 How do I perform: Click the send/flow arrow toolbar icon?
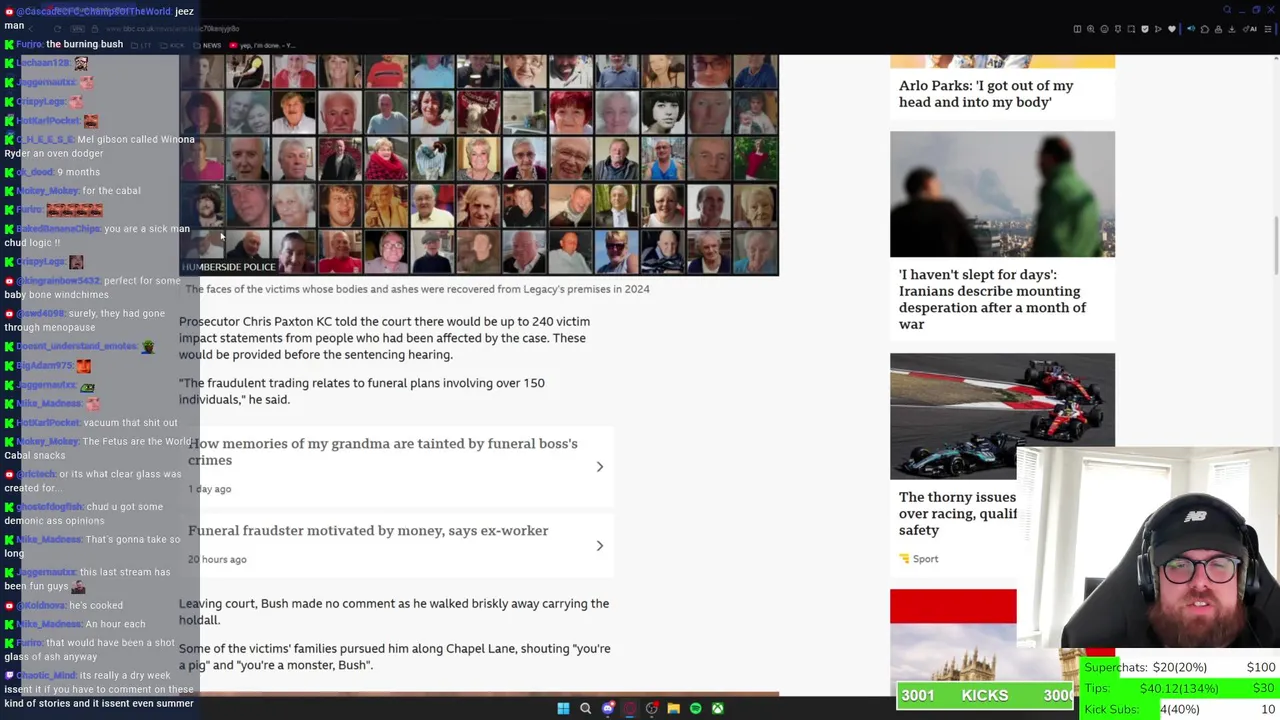tap(1158, 29)
